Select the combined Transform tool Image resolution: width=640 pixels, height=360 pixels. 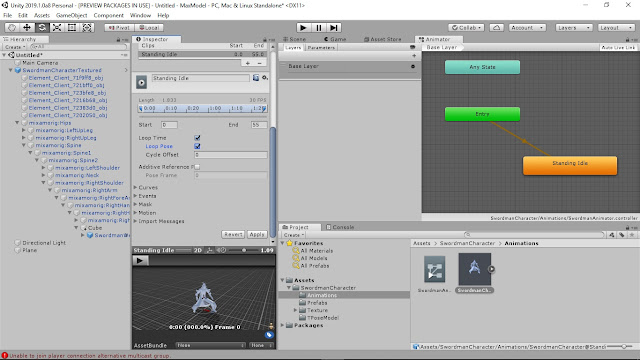pyautogui.click(x=87, y=27)
